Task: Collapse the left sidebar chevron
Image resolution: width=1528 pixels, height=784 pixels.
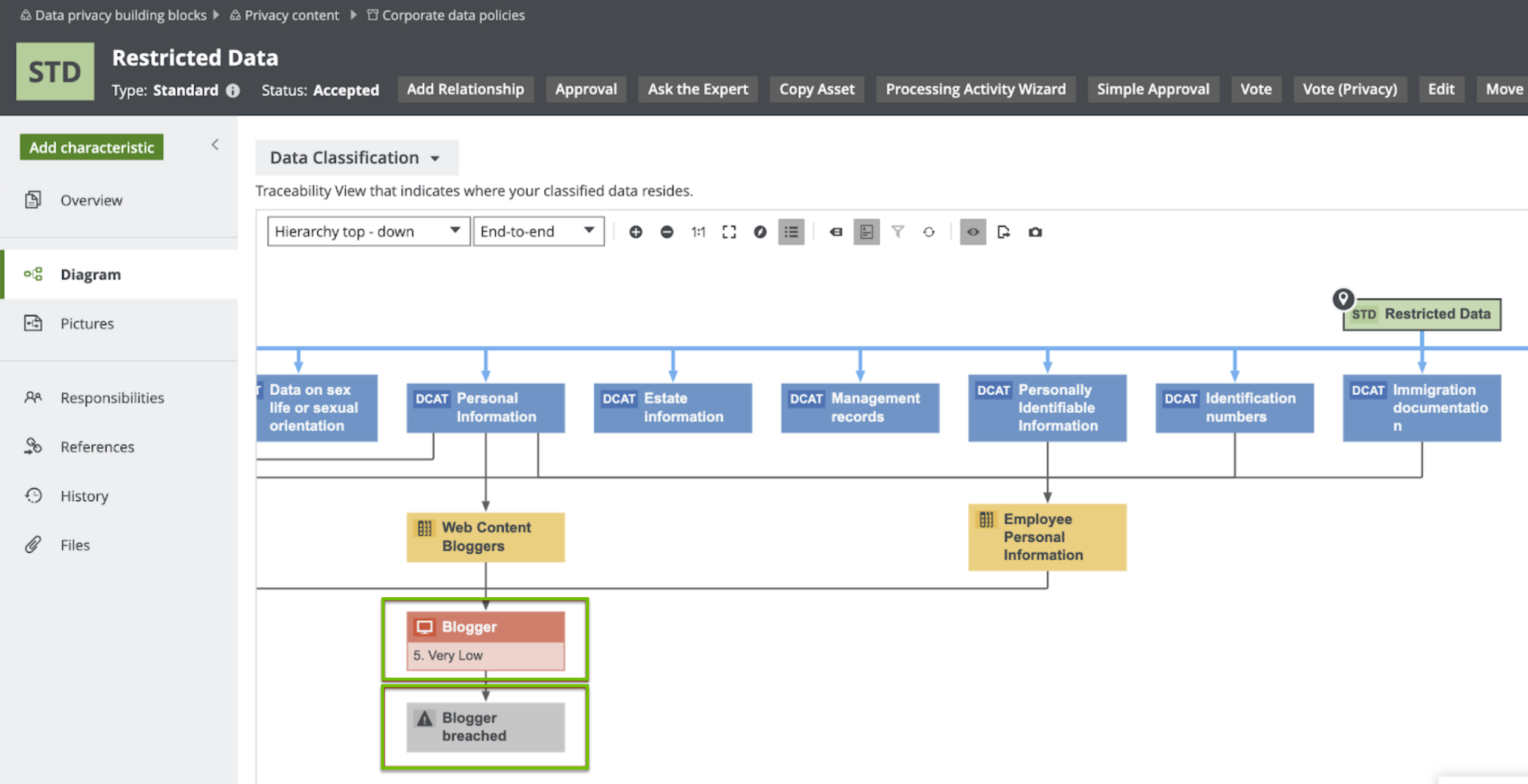Action: 215,144
